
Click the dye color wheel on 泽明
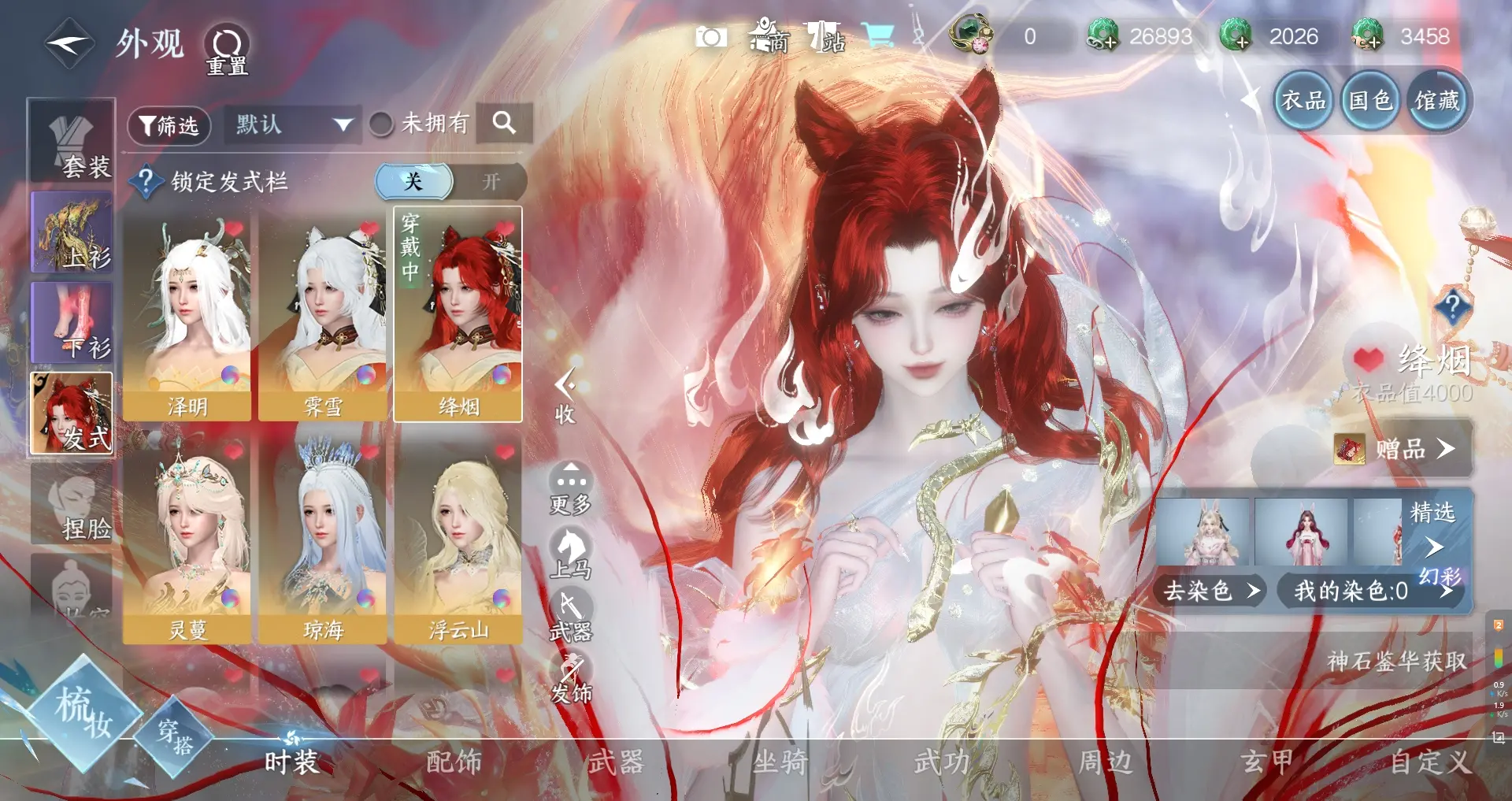[230, 374]
